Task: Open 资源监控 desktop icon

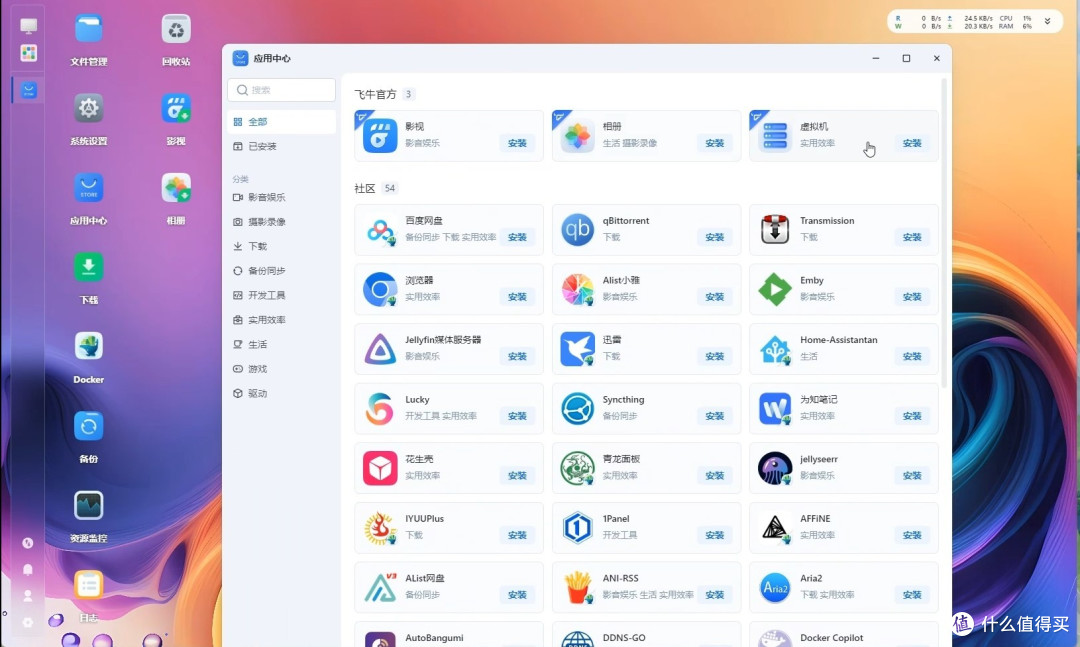Action: [88, 506]
